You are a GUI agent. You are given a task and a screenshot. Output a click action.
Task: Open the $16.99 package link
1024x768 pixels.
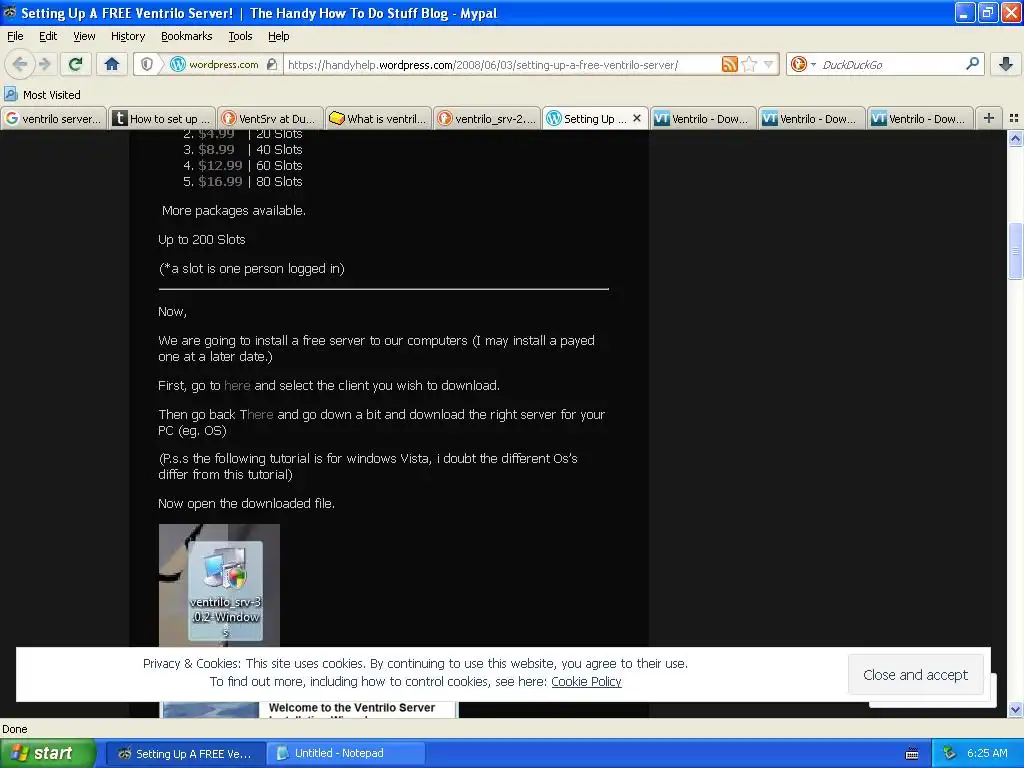coord(220,182)
